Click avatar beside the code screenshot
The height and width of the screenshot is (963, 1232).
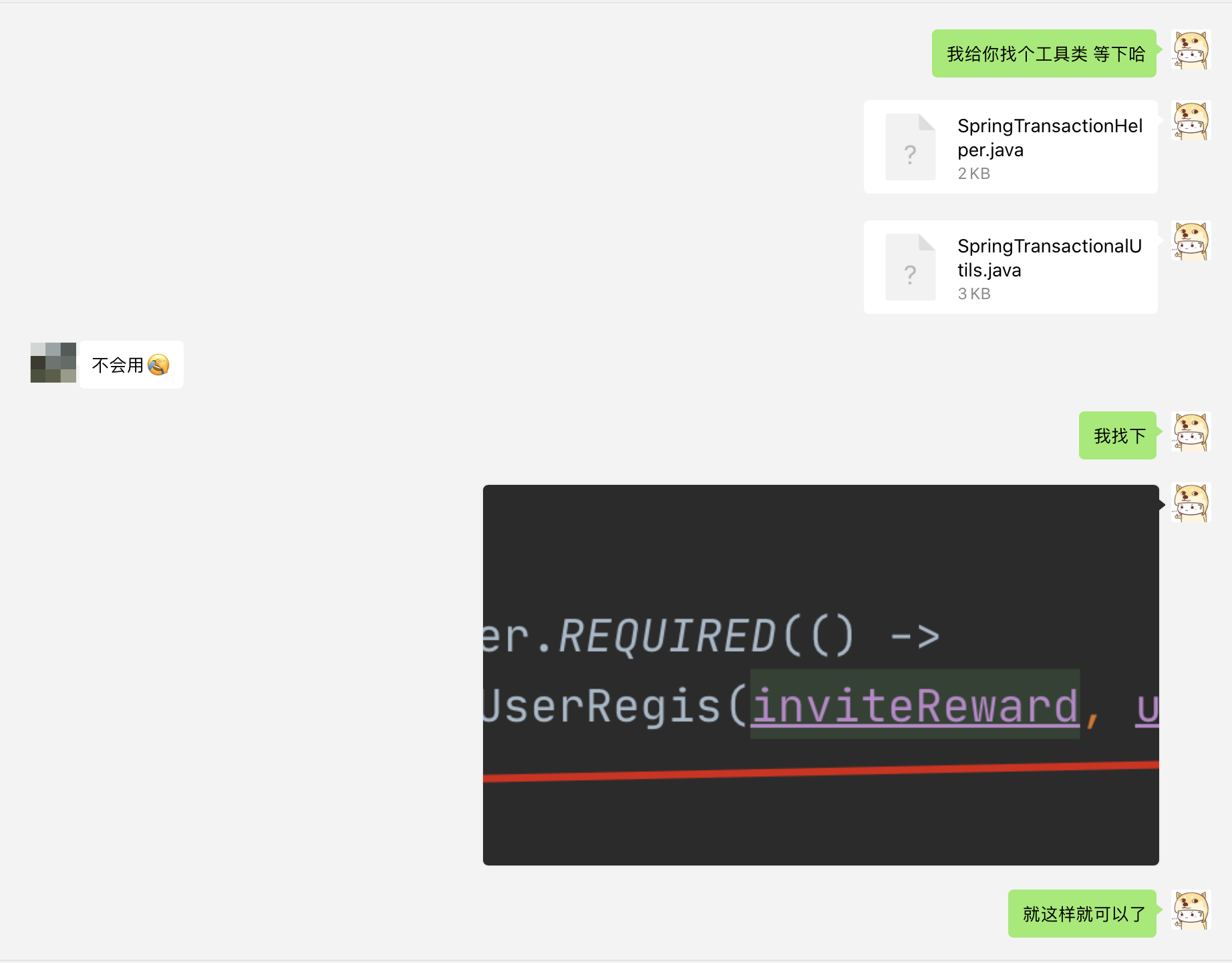pos(1191,502)
